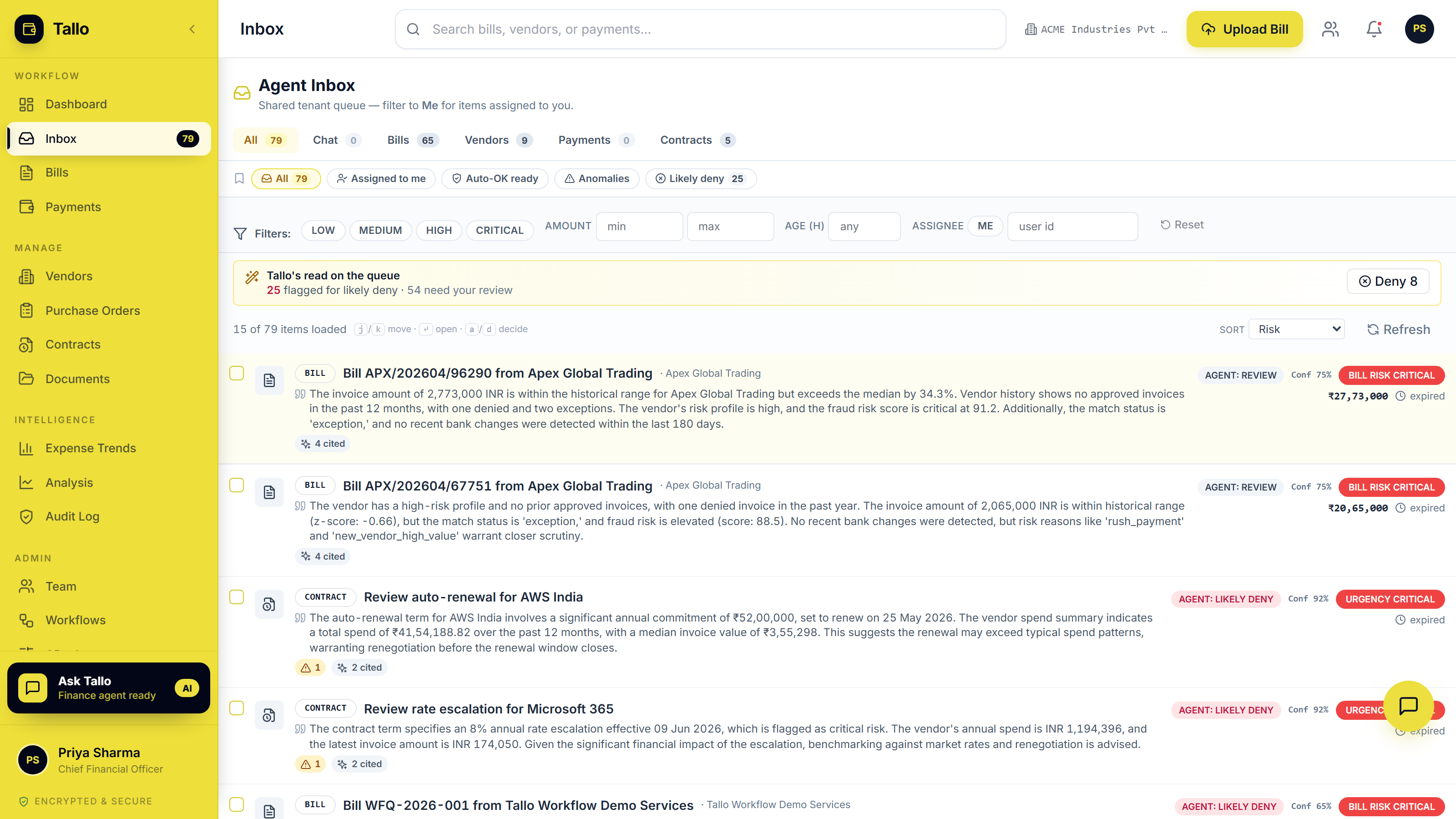Open Expense Trends in the sidebar
Image resolution: width=1456 pixels, height=819 pixels.
click(x=109, y=448)
